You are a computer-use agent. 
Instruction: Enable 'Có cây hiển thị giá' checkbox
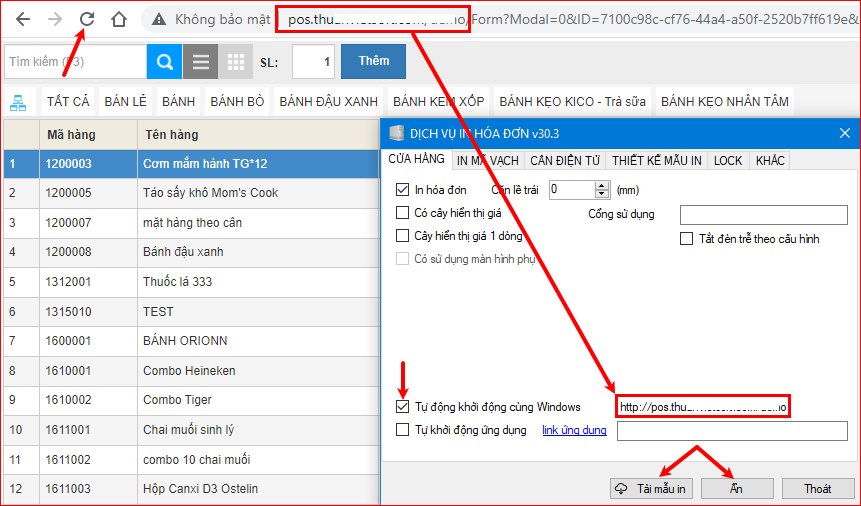(x=403, y=213)
